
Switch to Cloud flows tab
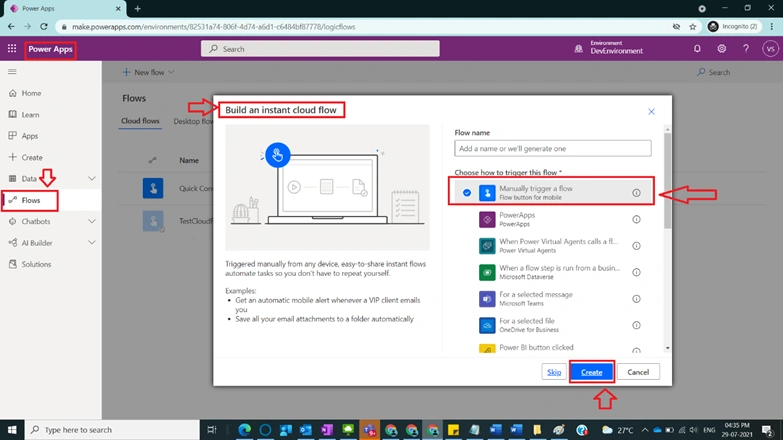pyautogui.click(x=140, y=121)
